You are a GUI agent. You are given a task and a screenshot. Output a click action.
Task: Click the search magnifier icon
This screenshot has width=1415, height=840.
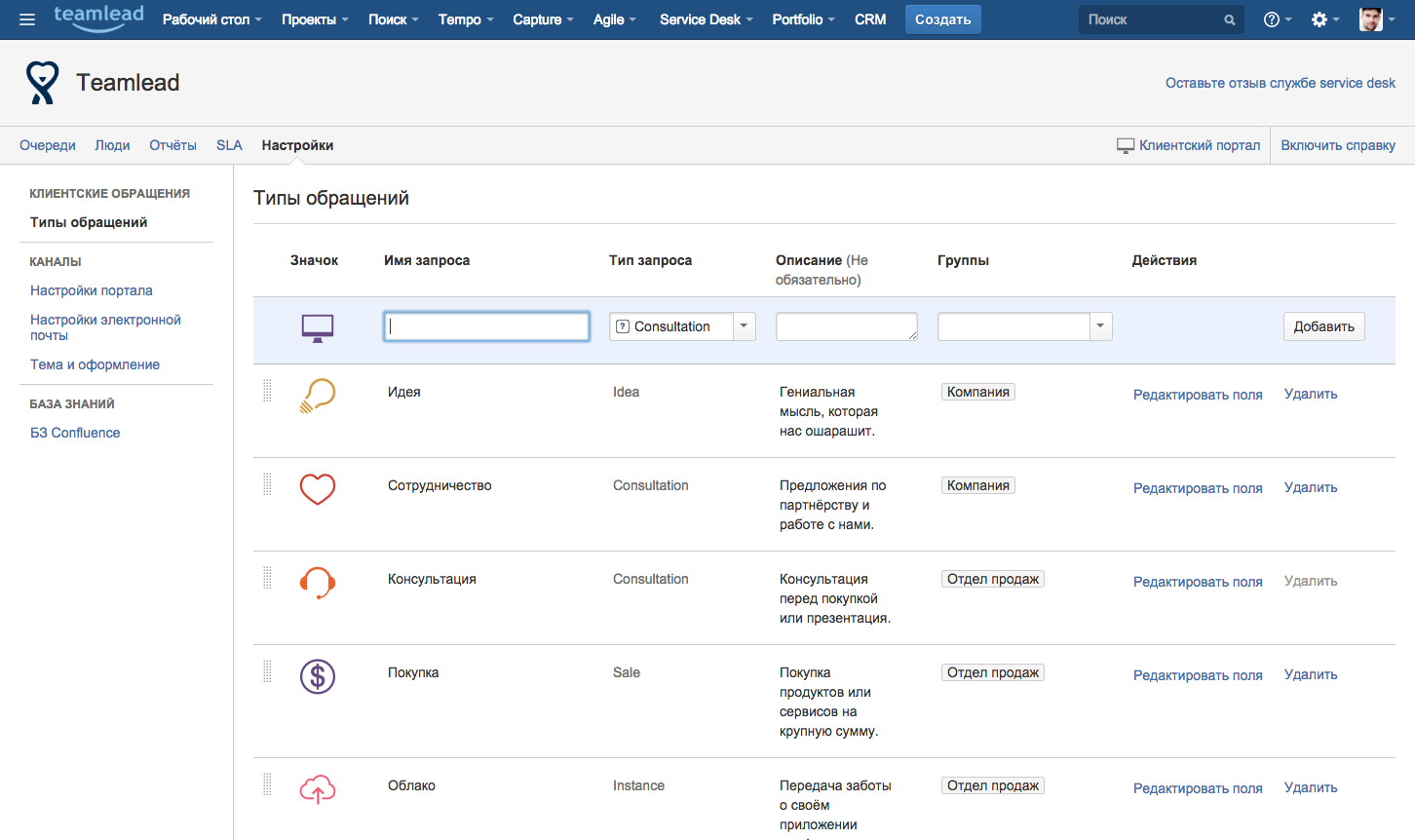[1229, 19]
